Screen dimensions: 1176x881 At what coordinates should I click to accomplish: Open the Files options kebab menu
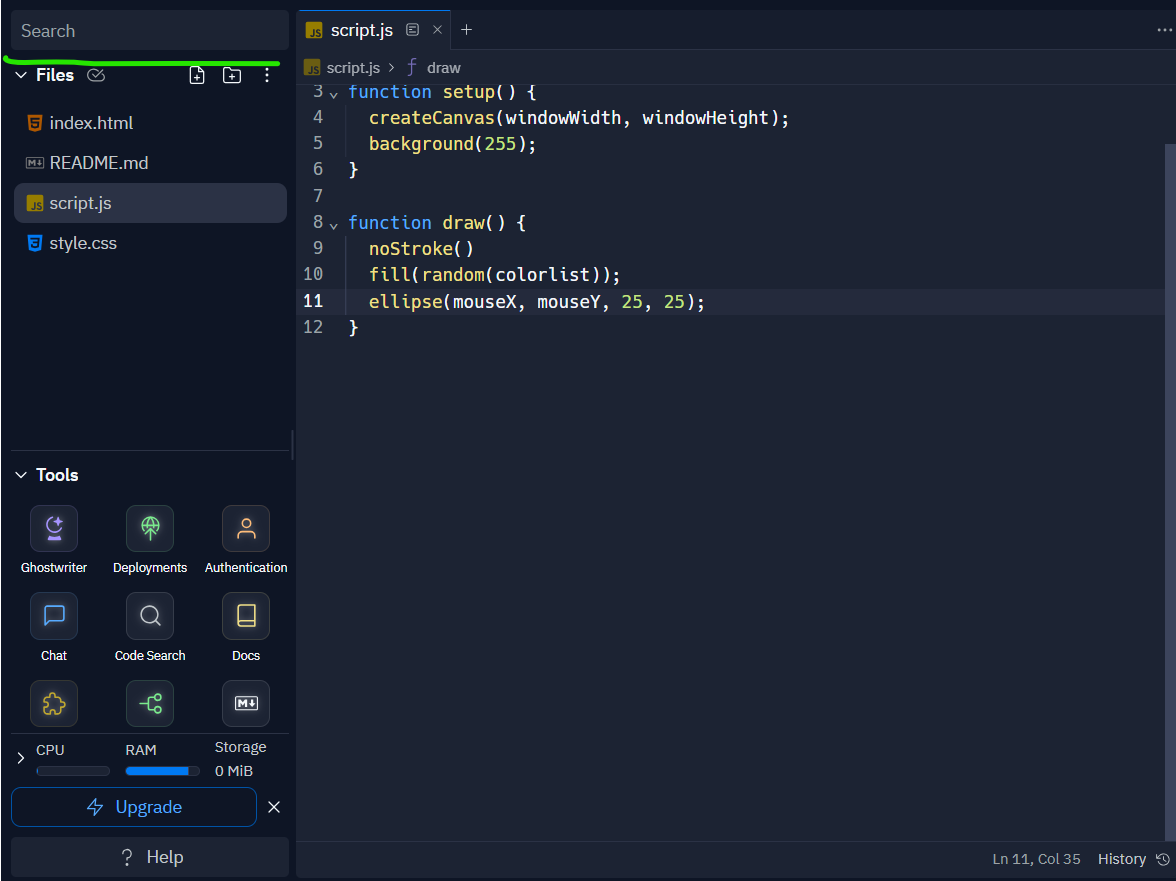(266, 74)
